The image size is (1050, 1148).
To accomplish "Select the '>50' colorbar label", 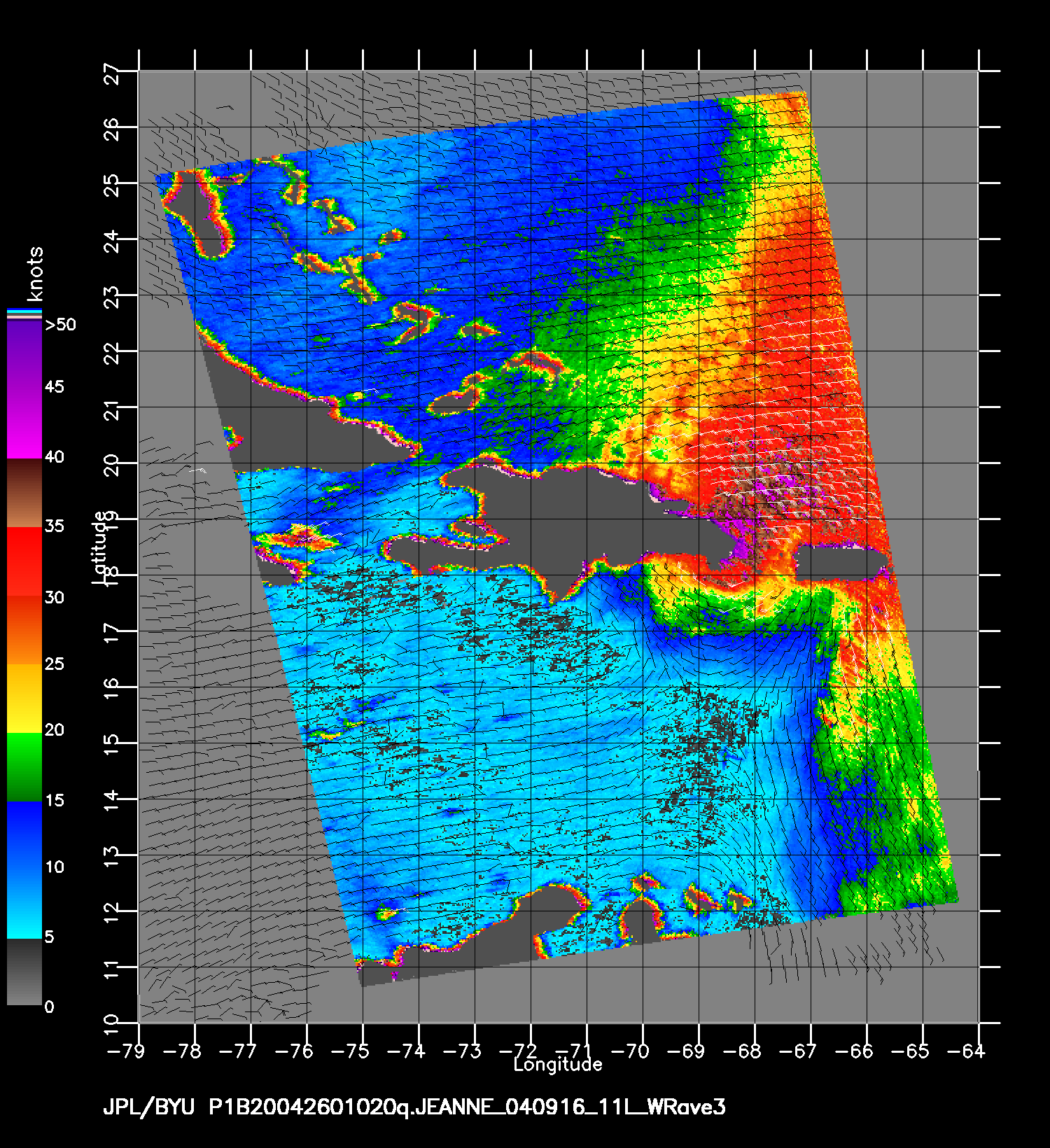I will tap(60, 325).
